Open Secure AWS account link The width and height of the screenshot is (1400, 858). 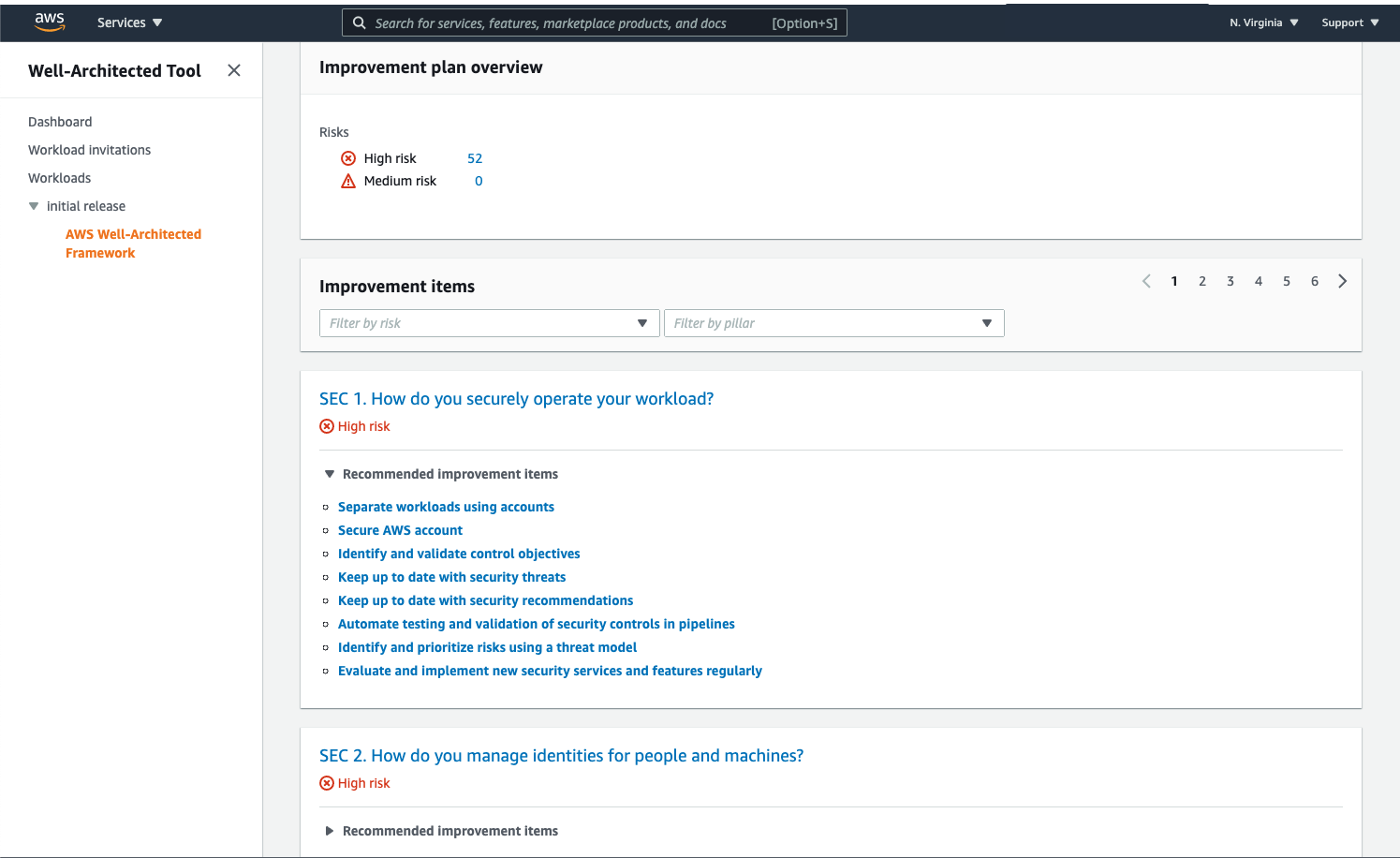click(400, 530)
